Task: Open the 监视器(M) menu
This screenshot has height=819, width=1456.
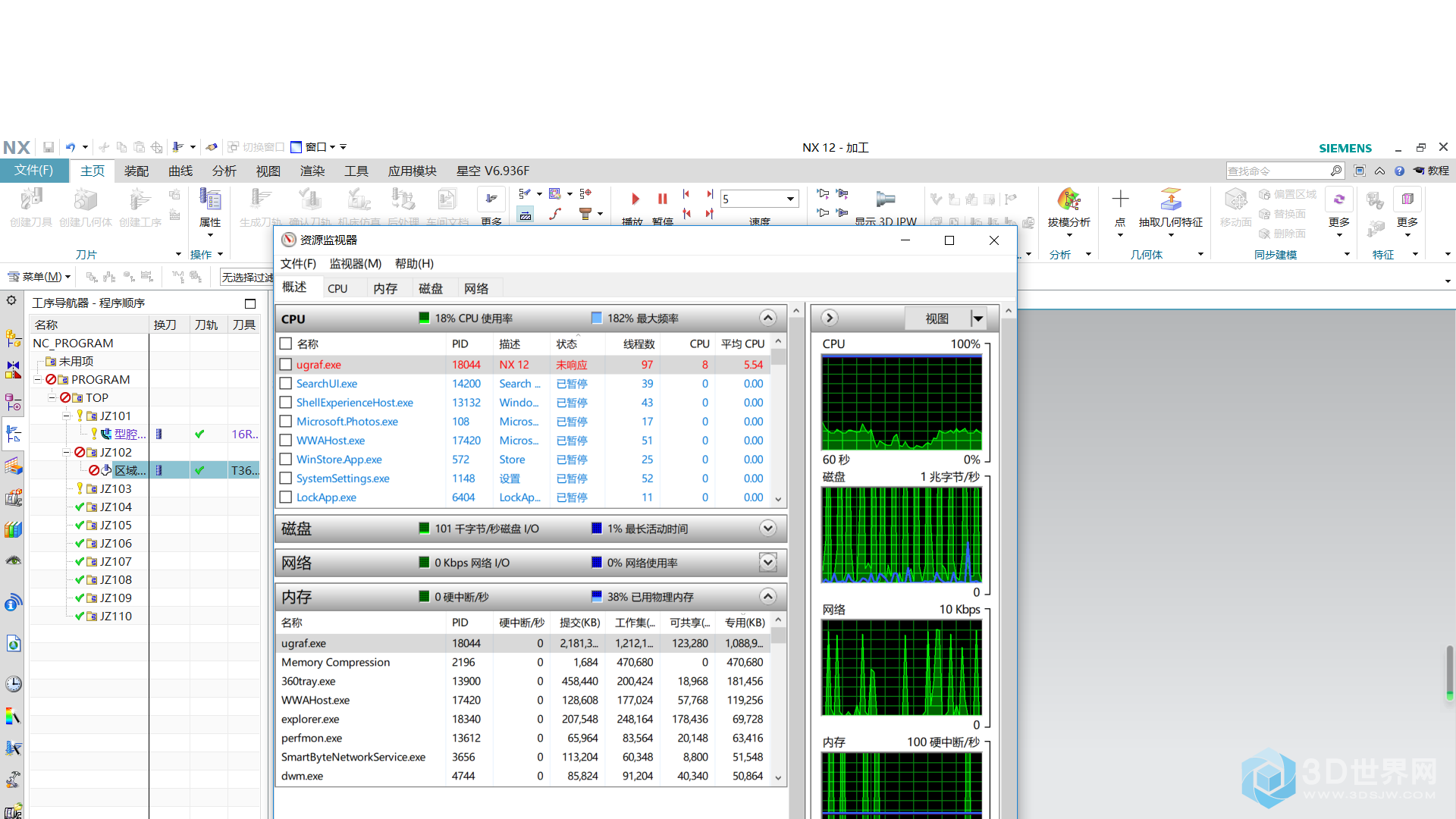Action: click(x=355, y=263)
